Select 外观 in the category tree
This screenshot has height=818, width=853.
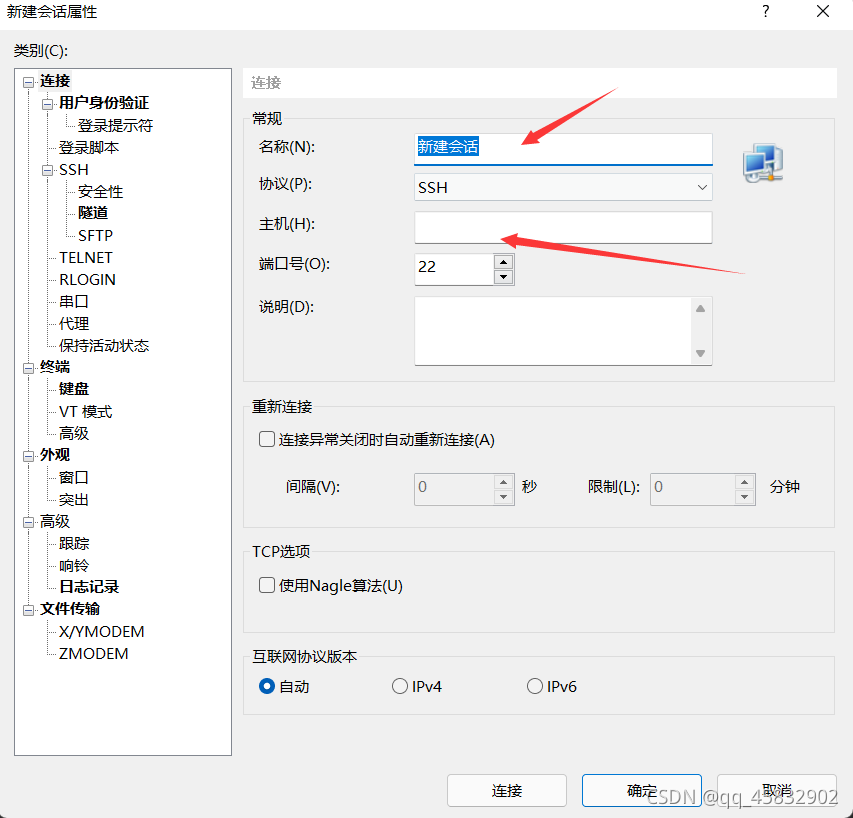tap(55, 455)
